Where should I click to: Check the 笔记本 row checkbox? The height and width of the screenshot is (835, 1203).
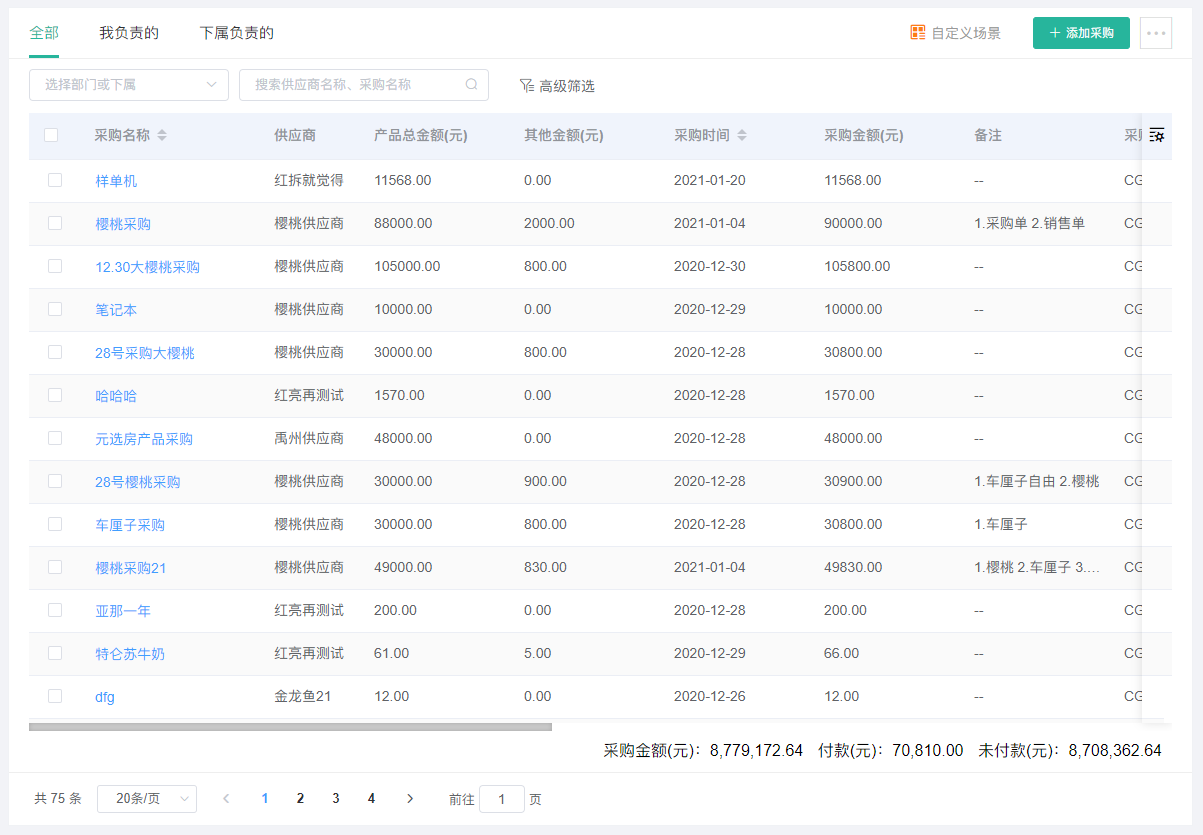point(55,309)
